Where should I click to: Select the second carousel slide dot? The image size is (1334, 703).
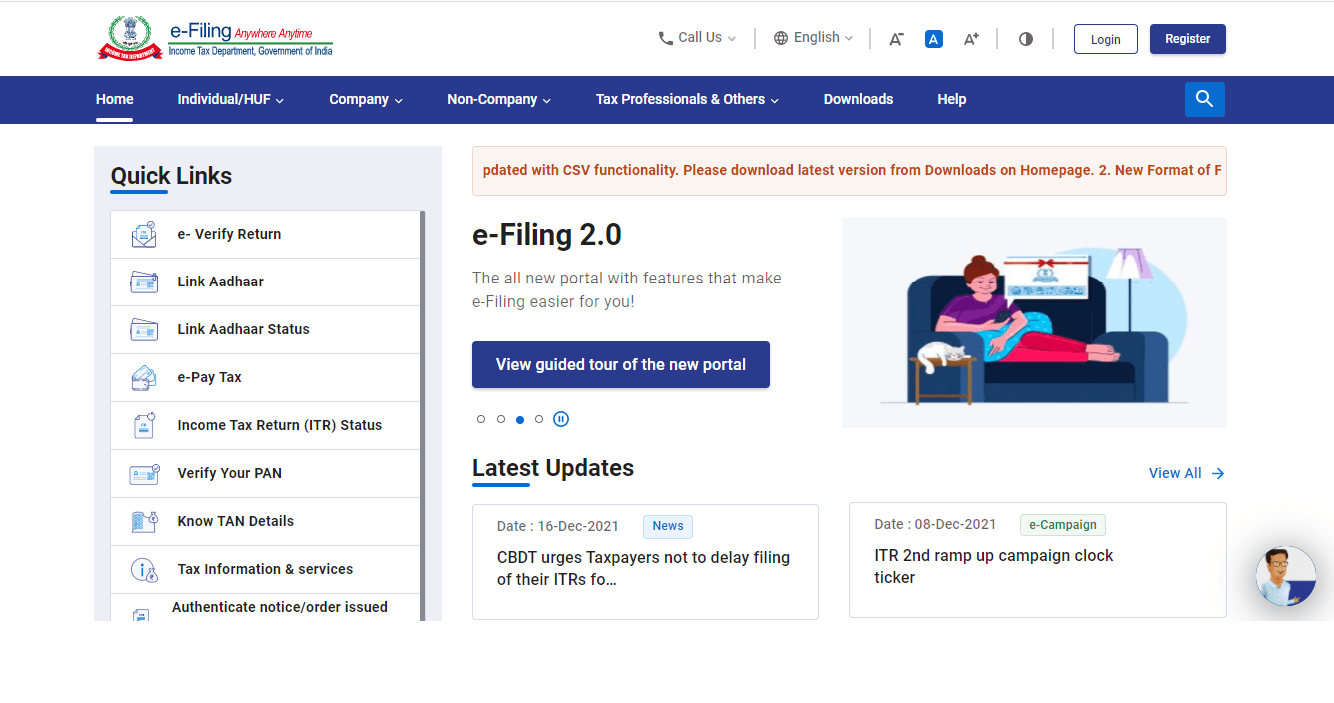pos(501,419)
